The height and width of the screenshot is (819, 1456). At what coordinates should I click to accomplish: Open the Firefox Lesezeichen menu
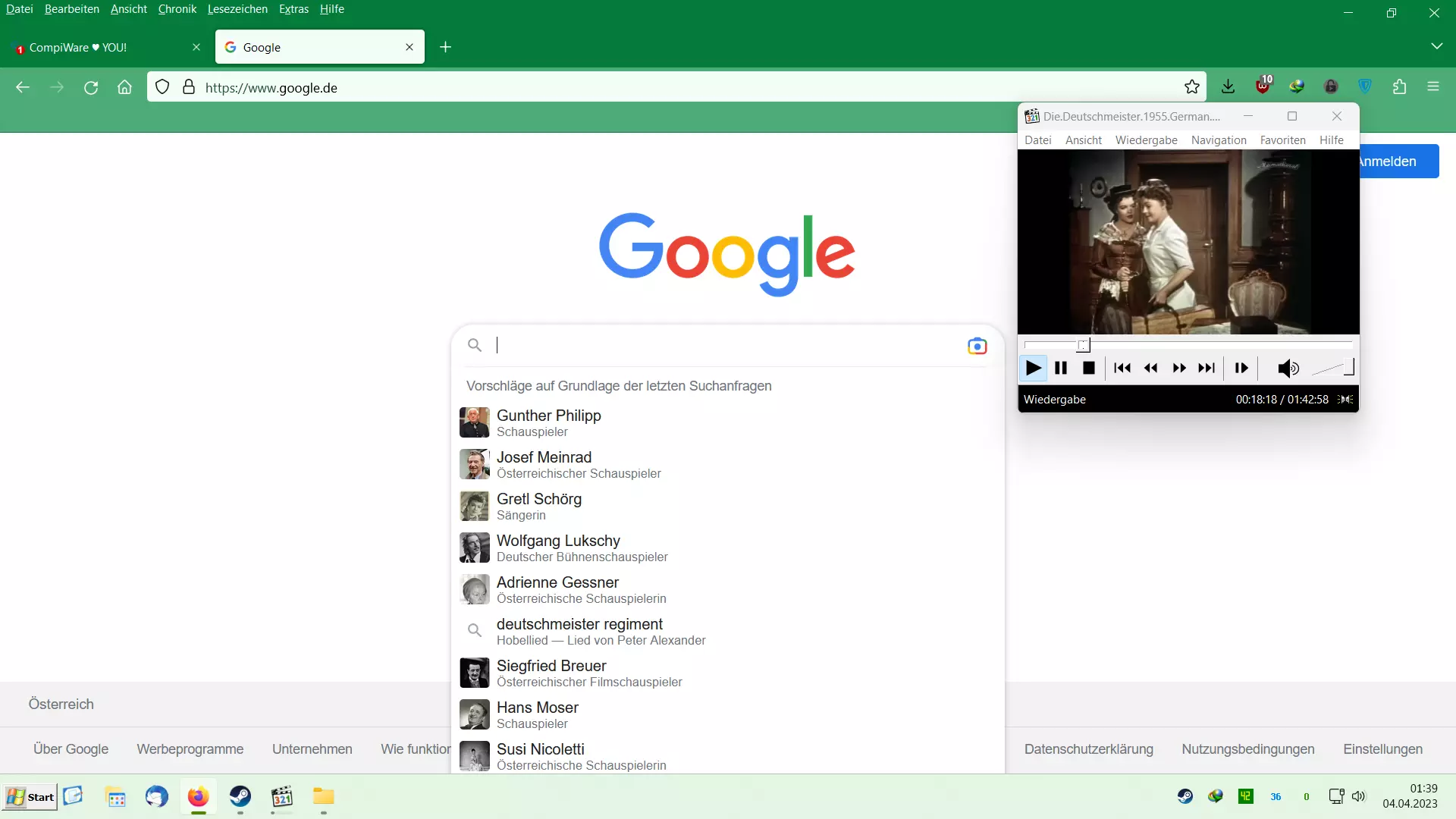point(237,9)
